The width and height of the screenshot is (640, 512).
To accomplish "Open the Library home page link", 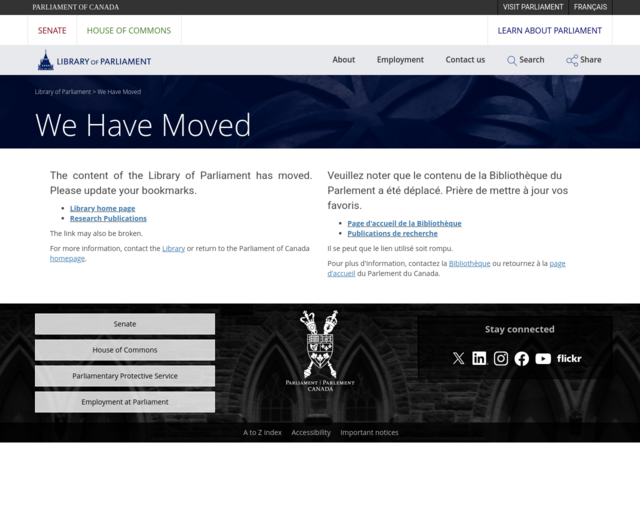I will point(102,208).
